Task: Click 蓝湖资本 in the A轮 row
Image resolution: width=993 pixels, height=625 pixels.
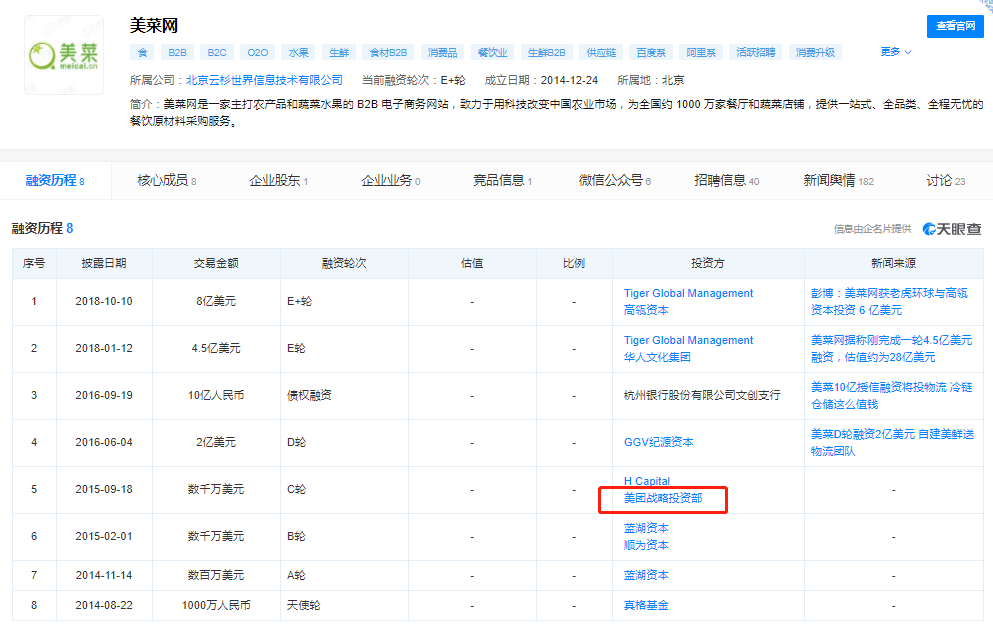Action: pos(646,575)
